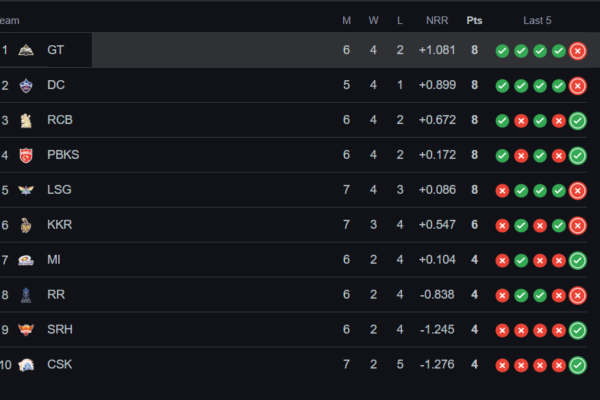The width and height of the screenshot is (600, 400).
Task: Click the Last 5 column header
Action: pyautogui.click(x=537, y=21)
